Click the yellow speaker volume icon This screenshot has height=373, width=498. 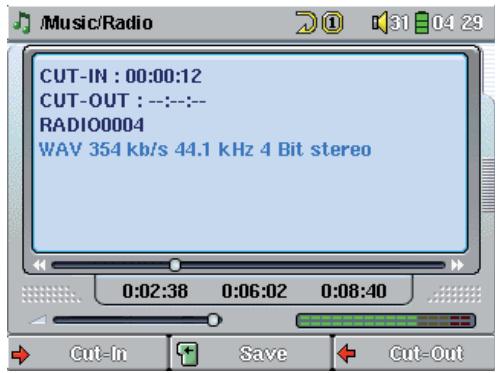pyautogui.click(x=380, y=22)
